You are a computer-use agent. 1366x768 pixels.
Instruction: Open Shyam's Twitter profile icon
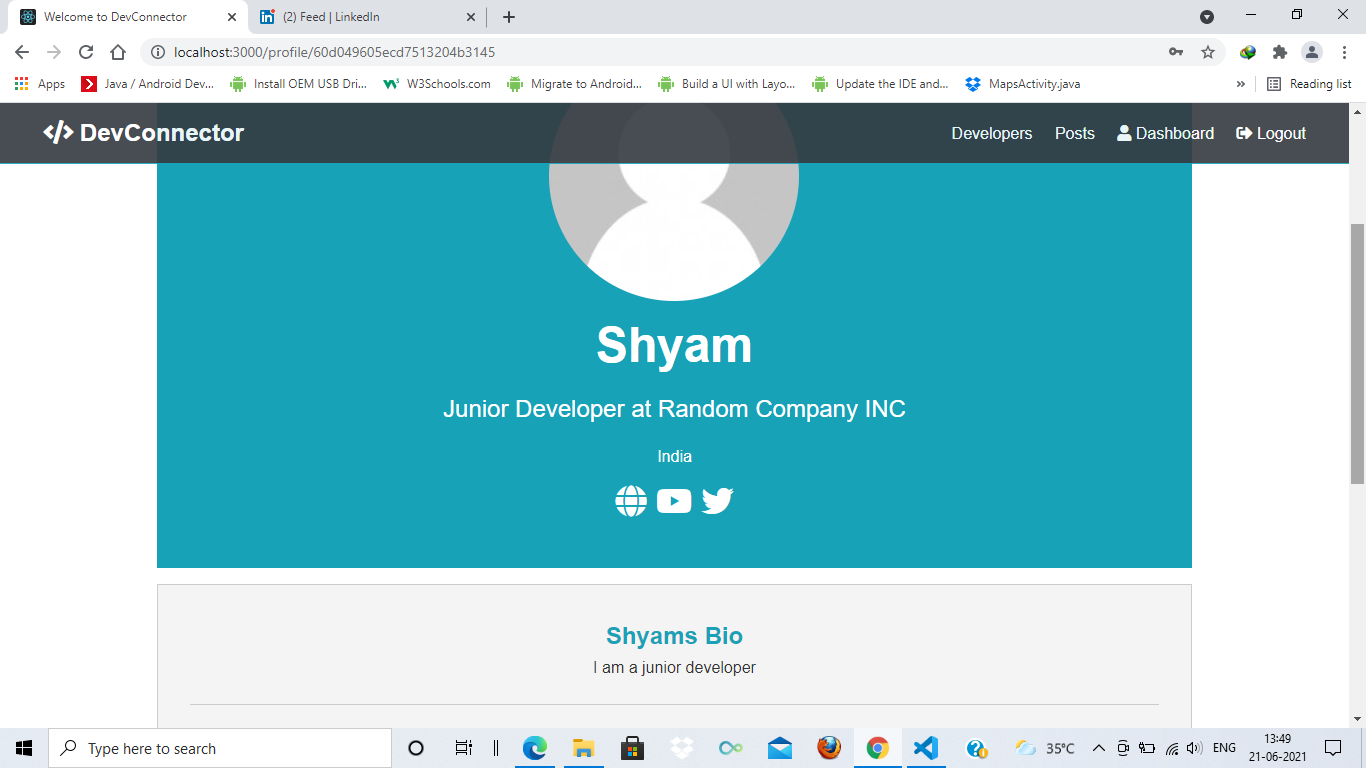pos(717,500)
